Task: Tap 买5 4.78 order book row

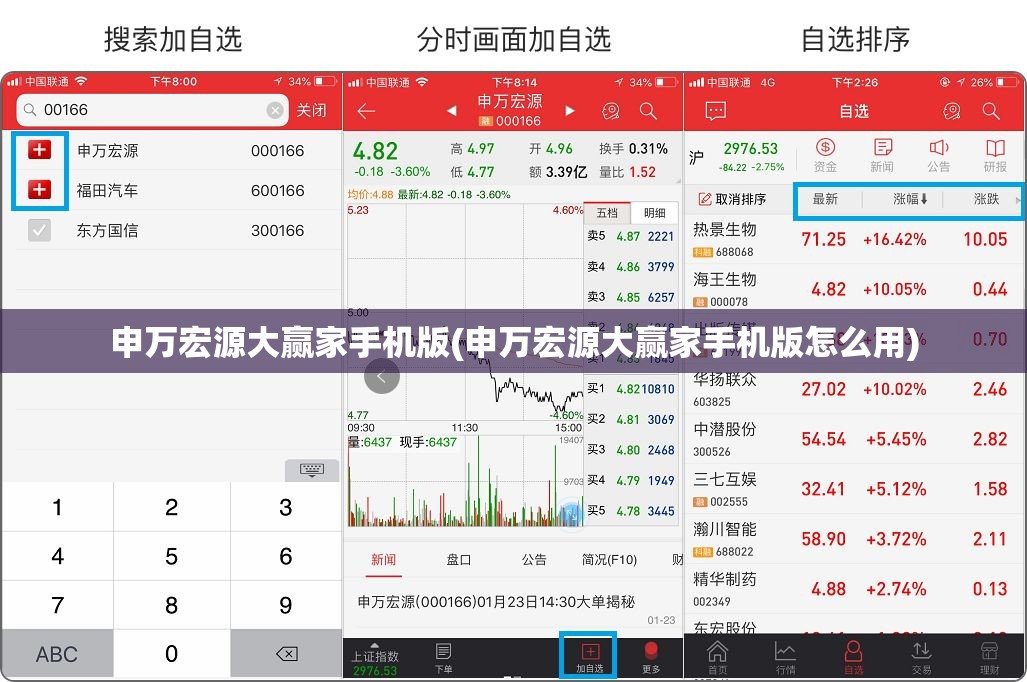Action: [631, 510]
